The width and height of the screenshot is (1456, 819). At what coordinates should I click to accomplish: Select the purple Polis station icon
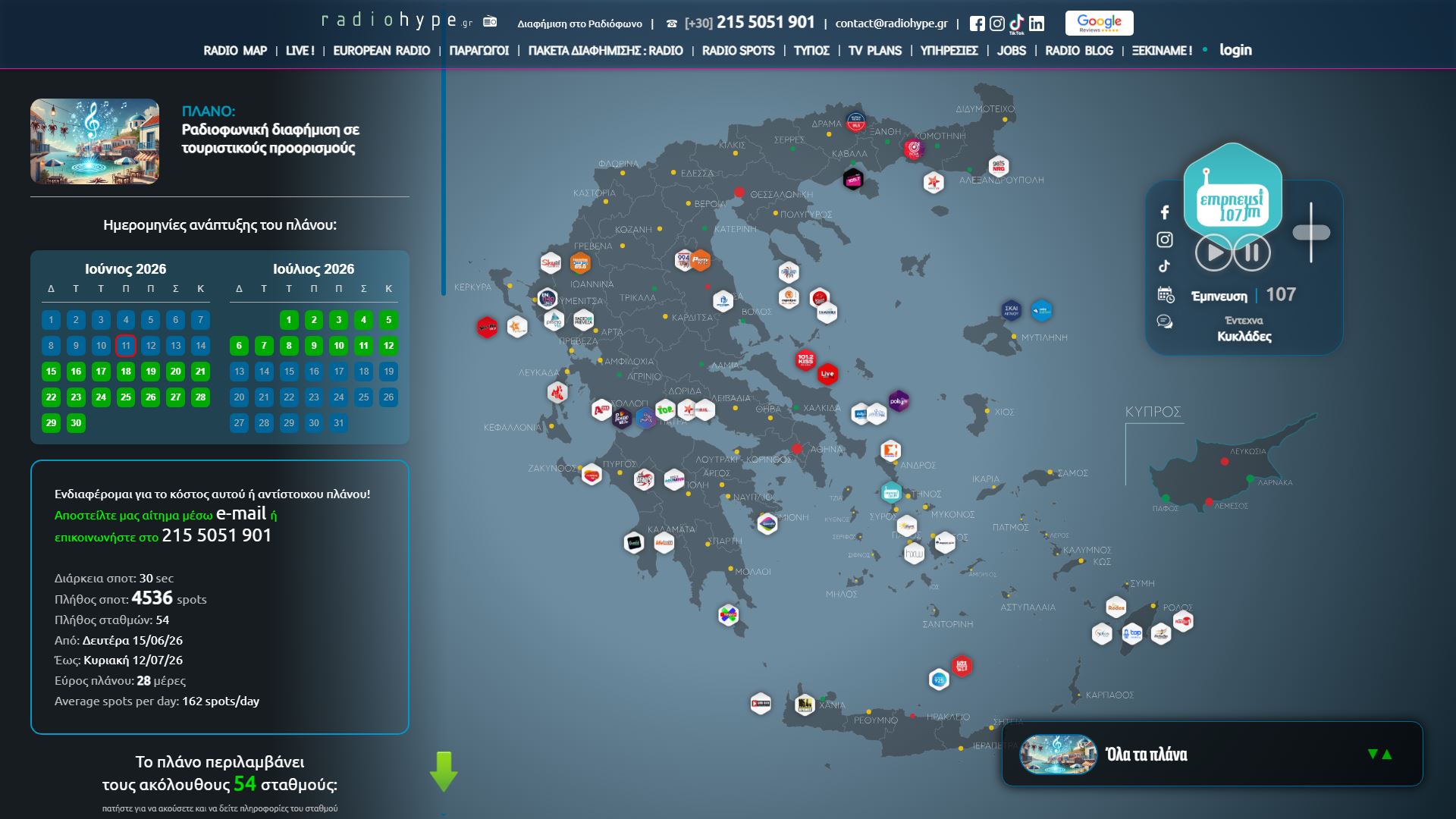pyautogui.click(x=899, y=401)
